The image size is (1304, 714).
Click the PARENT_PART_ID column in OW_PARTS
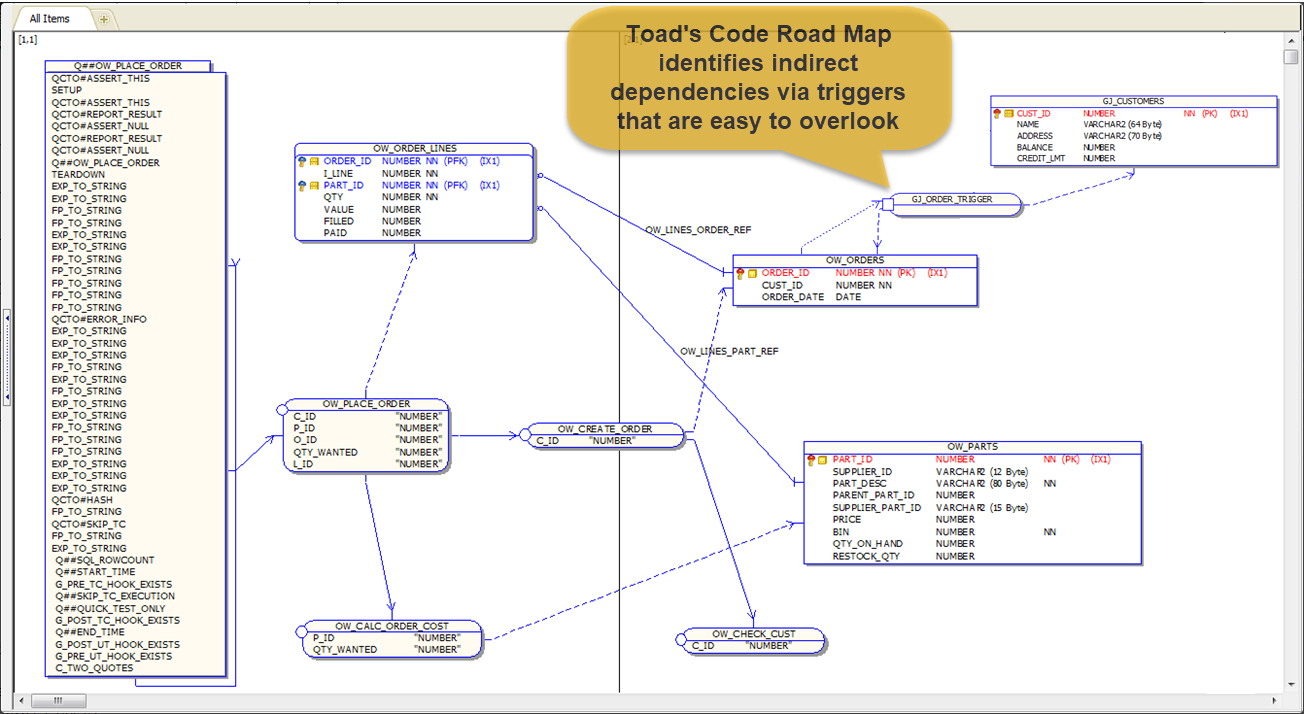pos(874,496)
